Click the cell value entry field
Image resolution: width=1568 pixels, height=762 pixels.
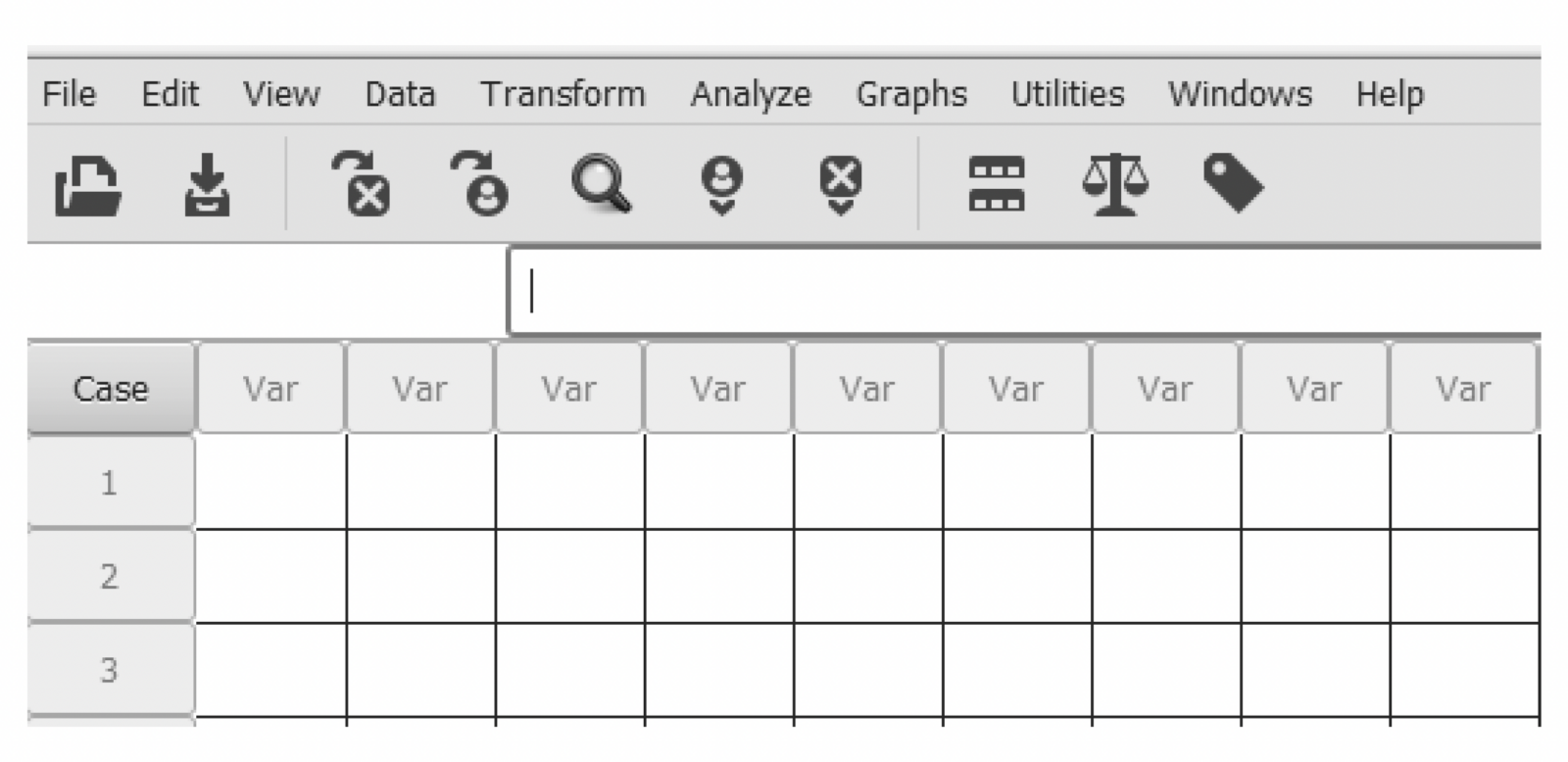point(1024,292)
